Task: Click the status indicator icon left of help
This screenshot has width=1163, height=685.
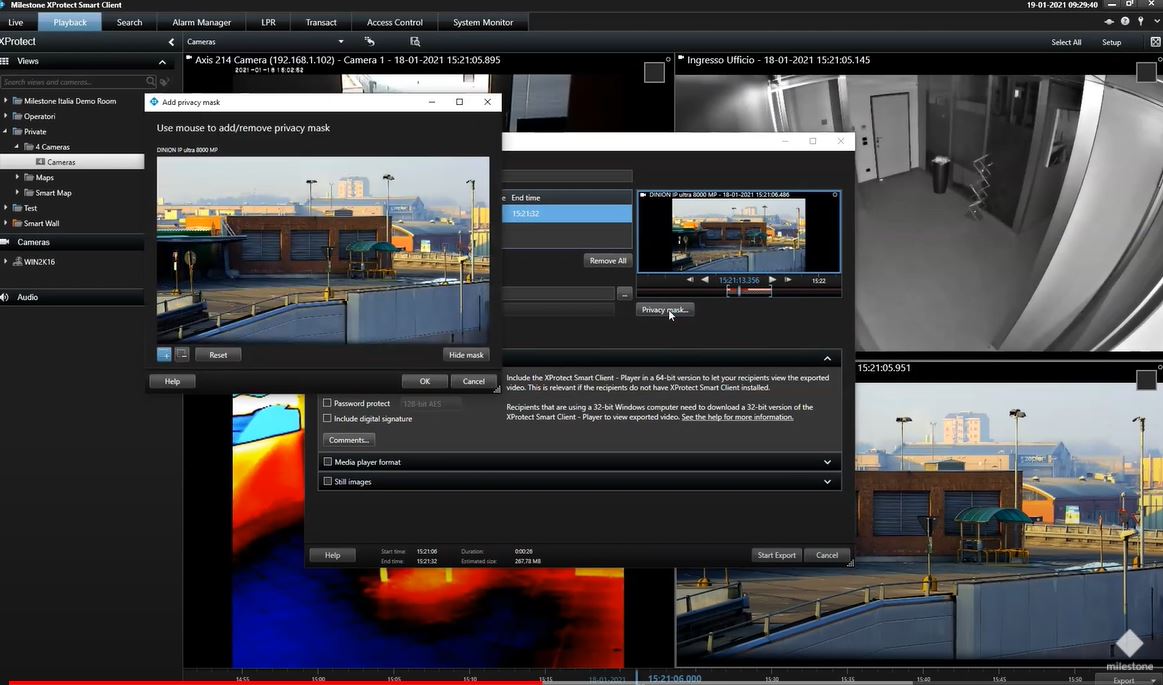Action: pos(1111,22)
